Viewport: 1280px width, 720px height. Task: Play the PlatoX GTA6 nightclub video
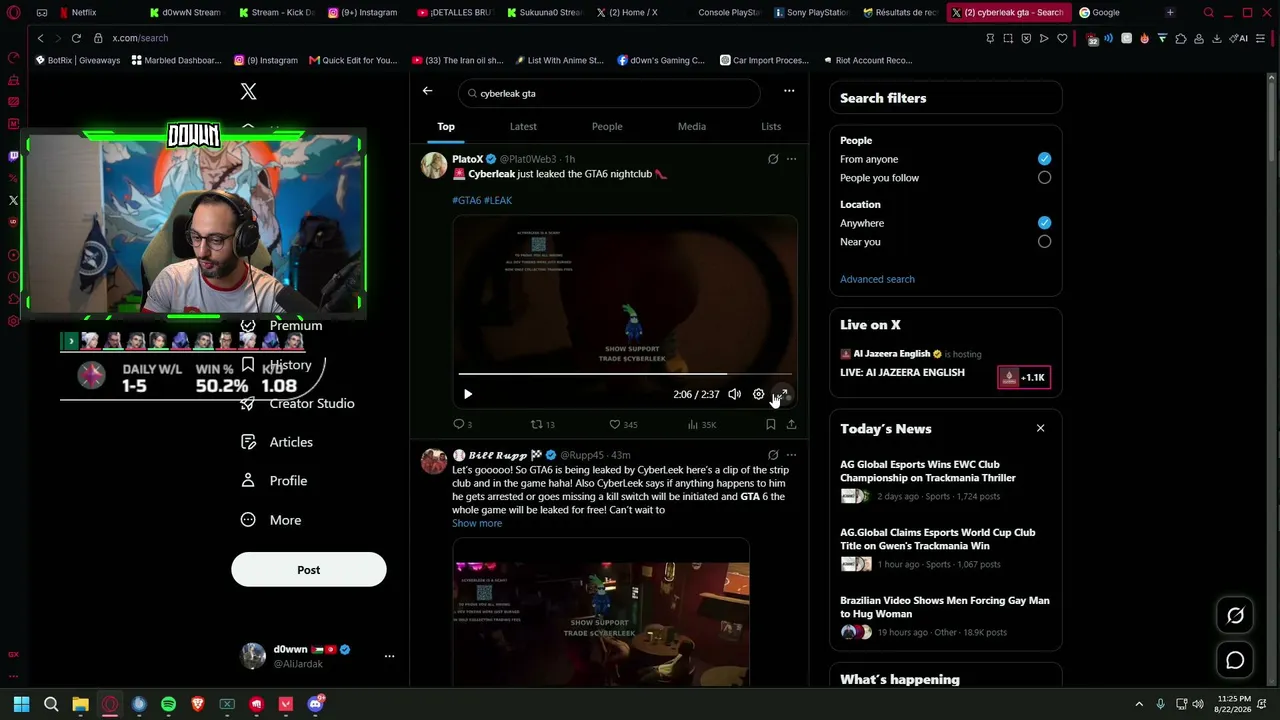coord(468,394)
